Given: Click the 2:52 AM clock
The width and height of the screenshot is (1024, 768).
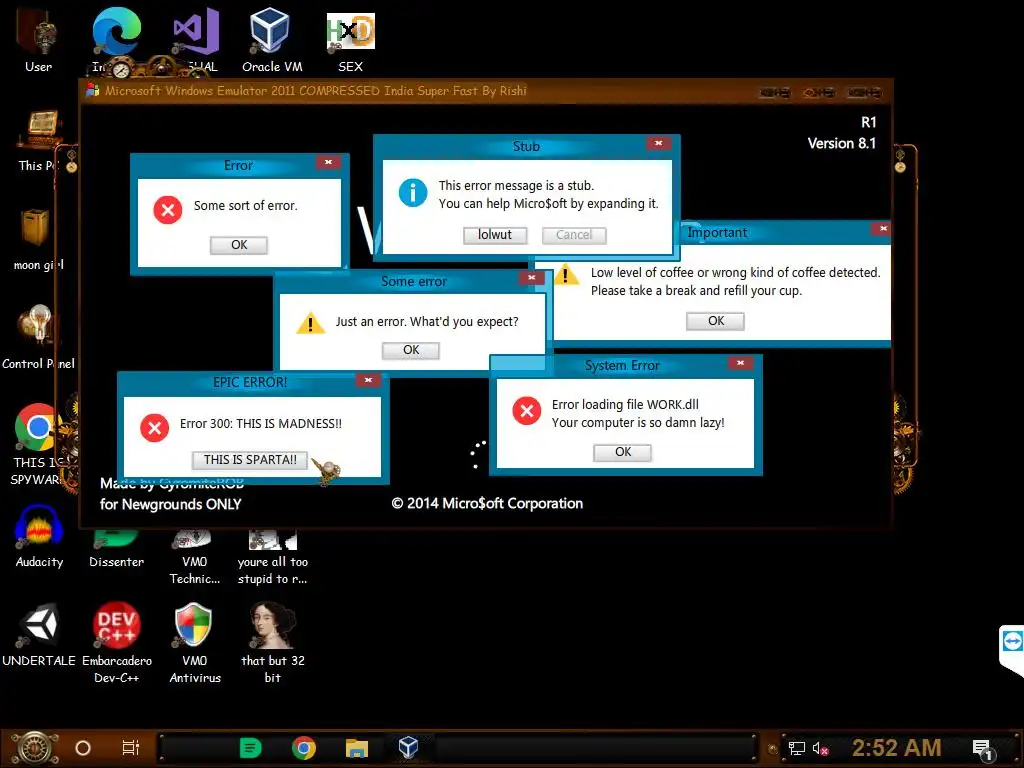Looking at the screenshot, I should 896,748.
